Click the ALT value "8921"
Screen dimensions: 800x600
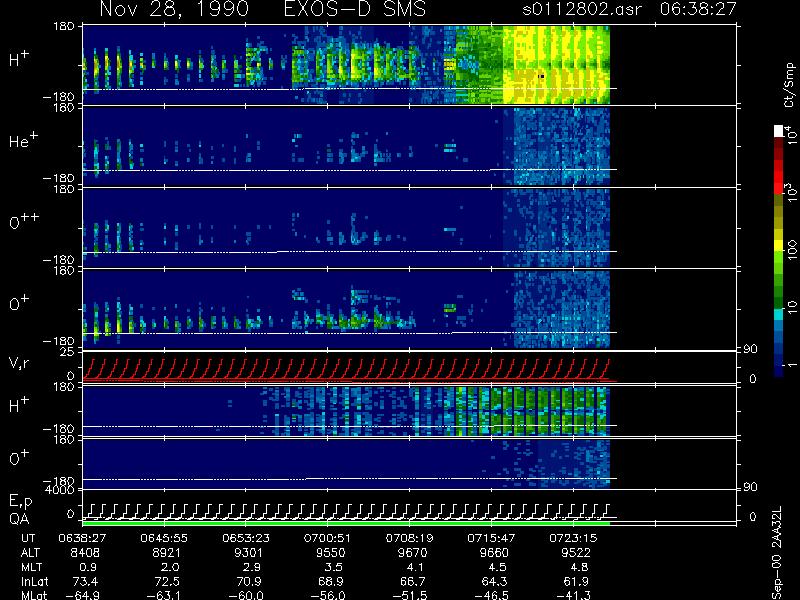point(167,553)
